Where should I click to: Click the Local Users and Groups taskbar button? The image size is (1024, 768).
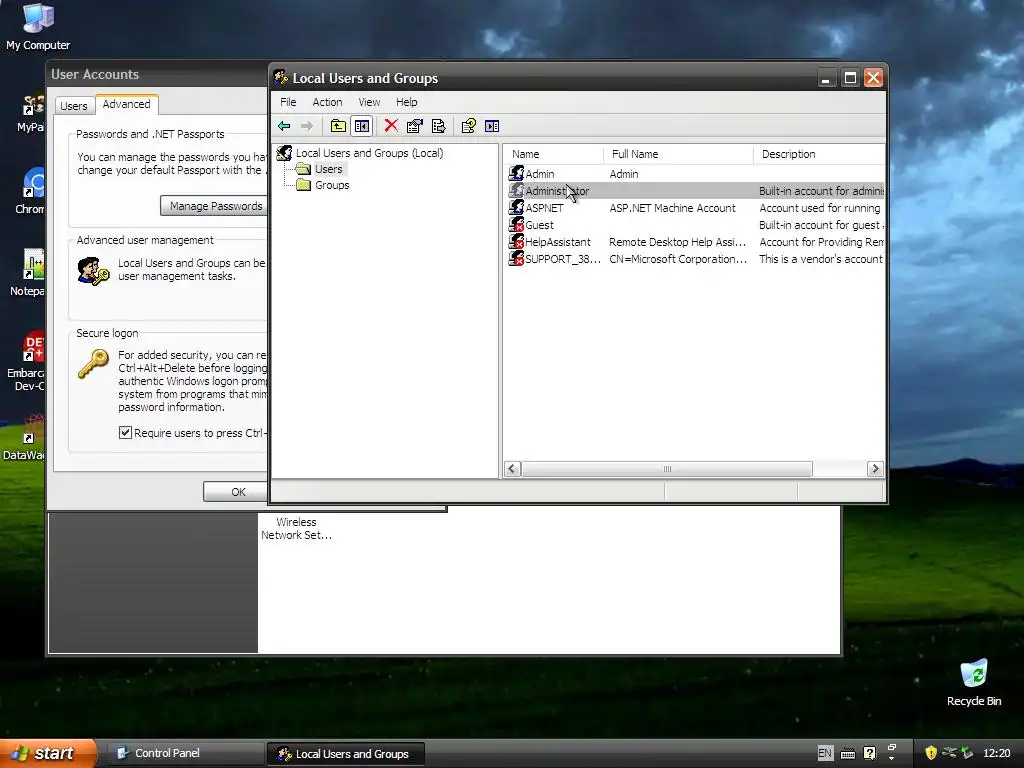pyautogui.click(x=345, y=754)
